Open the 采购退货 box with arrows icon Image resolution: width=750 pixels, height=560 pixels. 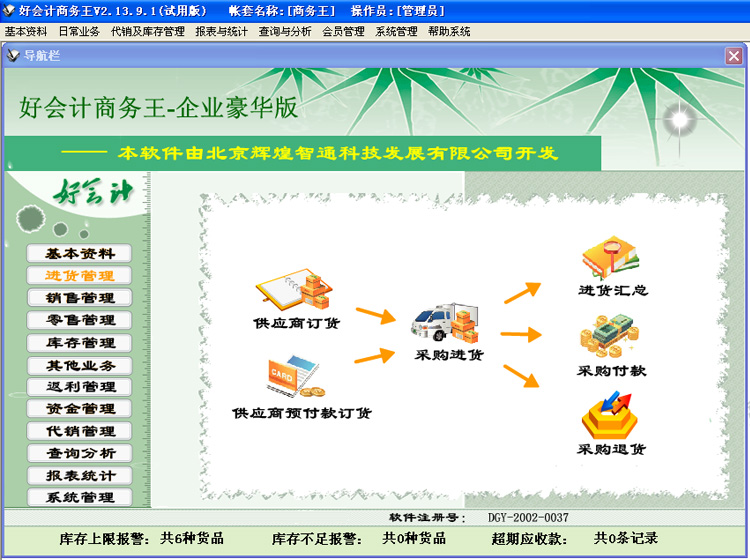coord(610,415)
